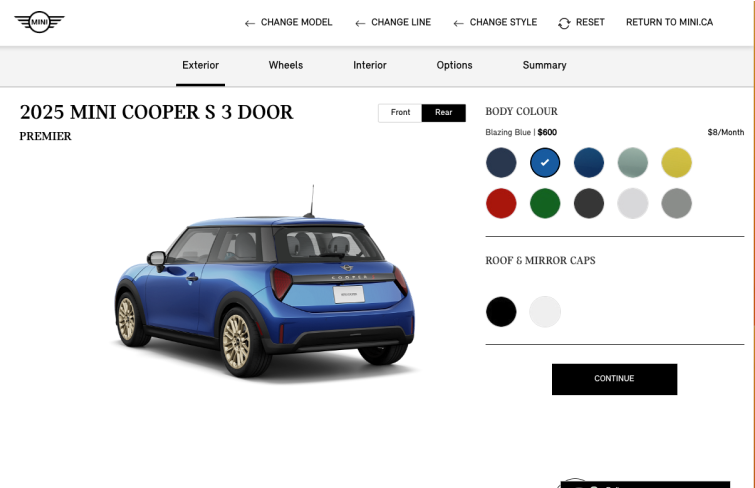The width and height of the screenshot is (755, 488).
Task: Follow the Return to MINI.CA link
Action: pos(669,22)
